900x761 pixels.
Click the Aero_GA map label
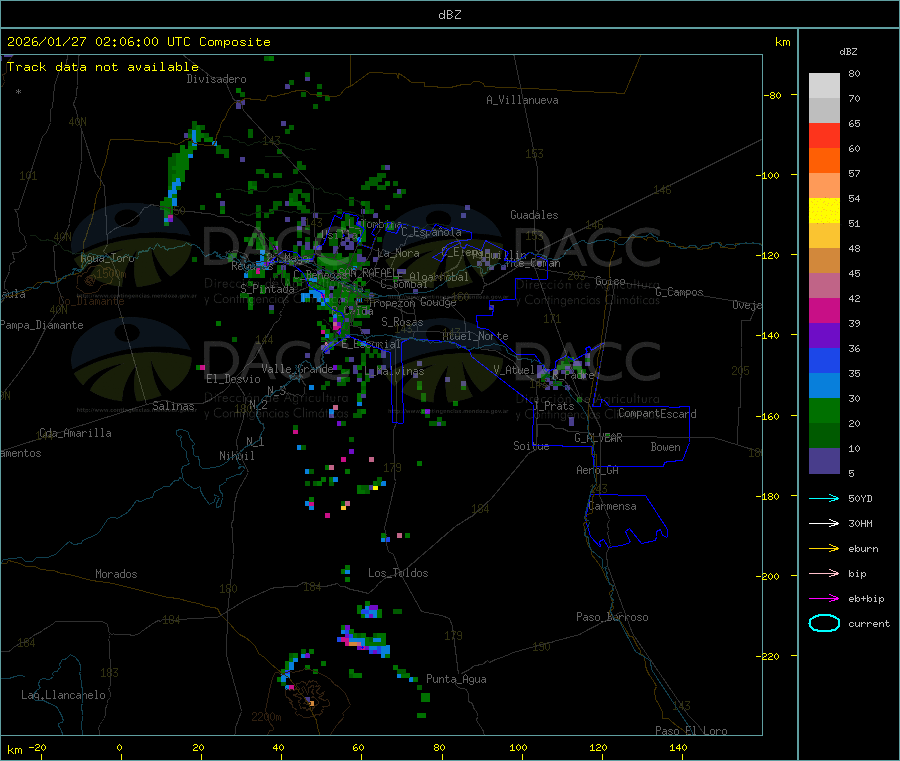598,470
